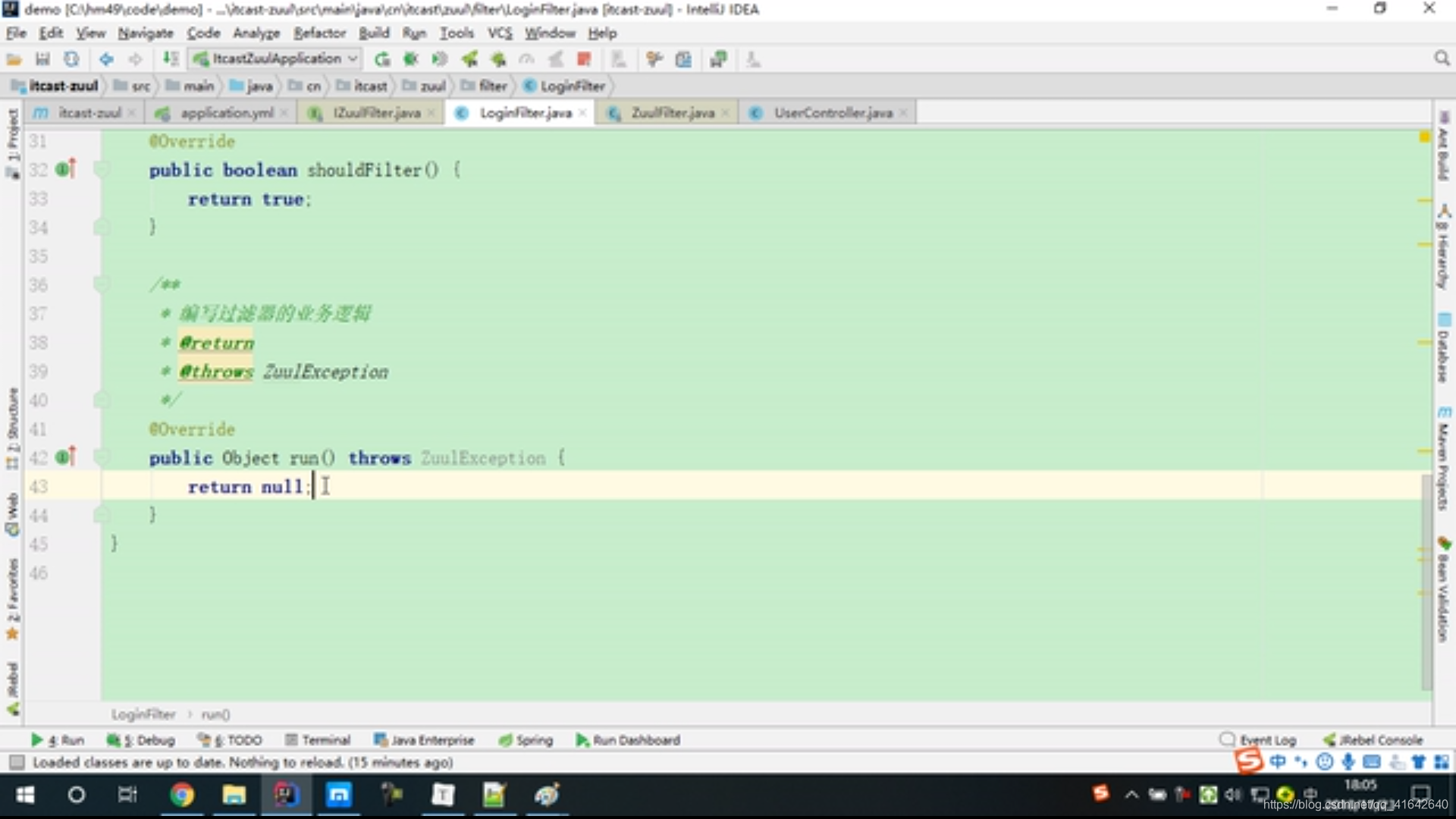The width and height of the screenshot is (1456, 819).
Task: Open the Structure tool window sidebar
Action: (x=12, y=428)
